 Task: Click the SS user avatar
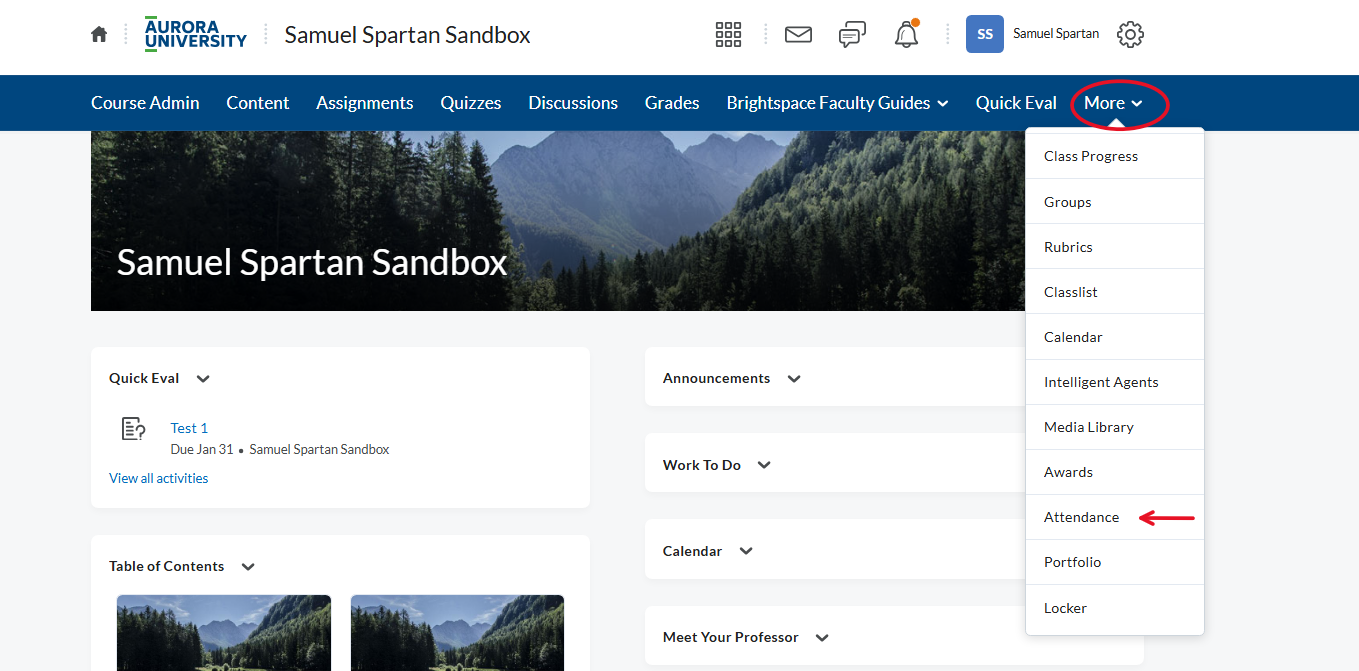[985, 34]
